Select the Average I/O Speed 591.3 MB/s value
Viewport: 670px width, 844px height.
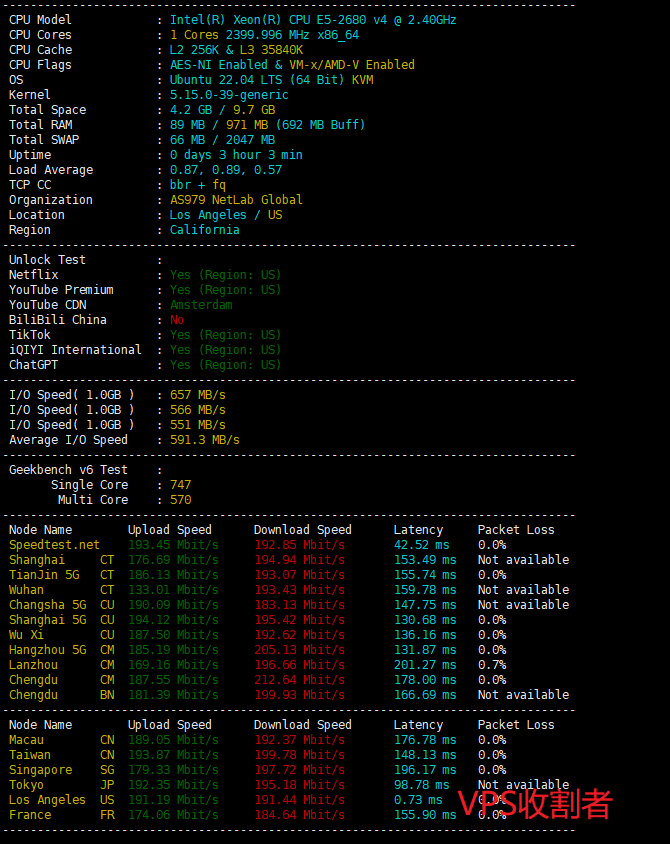(x=204, y=440)
